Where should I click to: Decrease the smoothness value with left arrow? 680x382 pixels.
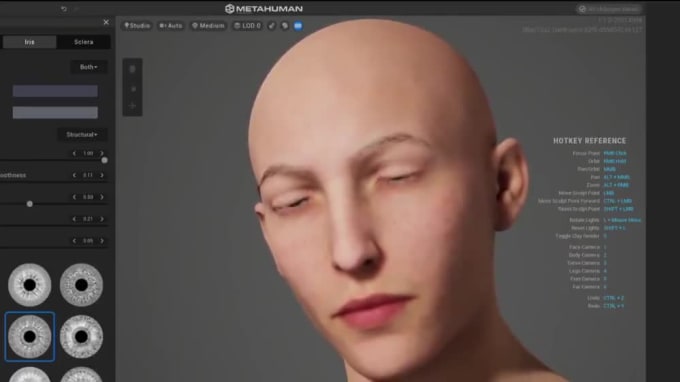click(x=74, y=175)
